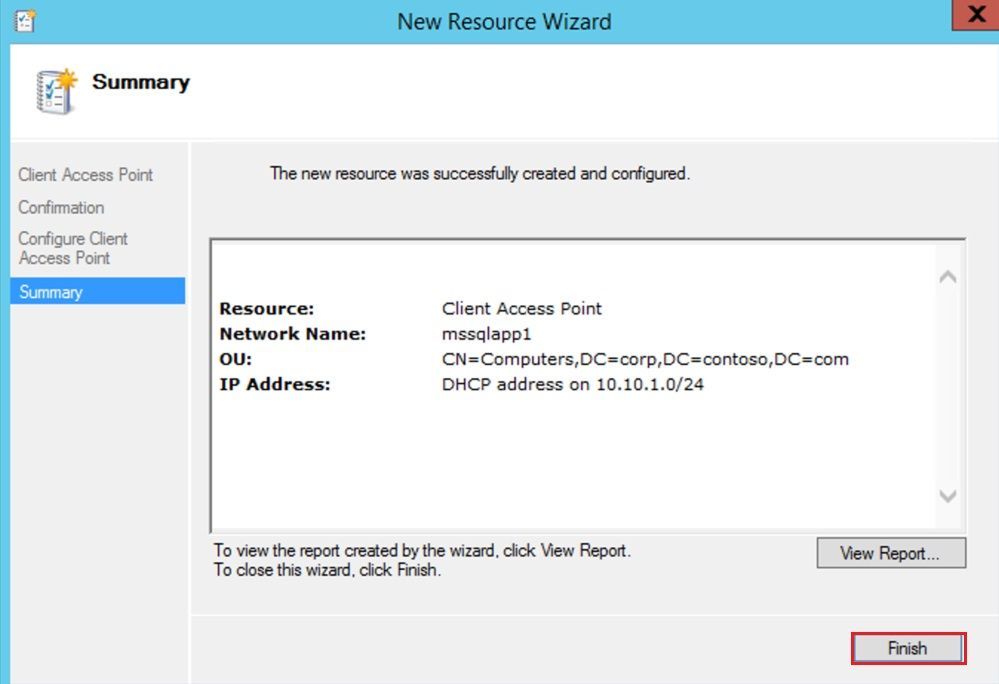The width and height of the screenshot is (999, 684).
Task: Select the highlighted Summary step
Action: 97,292
